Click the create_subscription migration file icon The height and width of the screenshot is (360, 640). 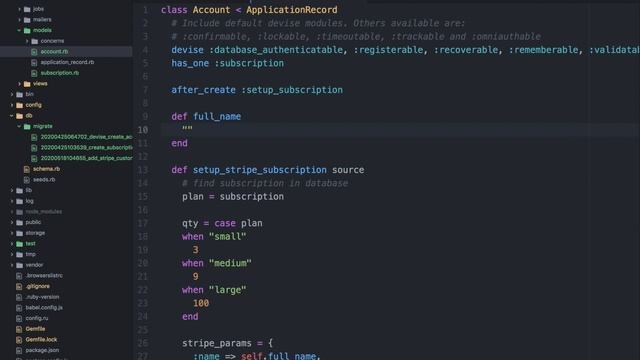coord(34,148)
